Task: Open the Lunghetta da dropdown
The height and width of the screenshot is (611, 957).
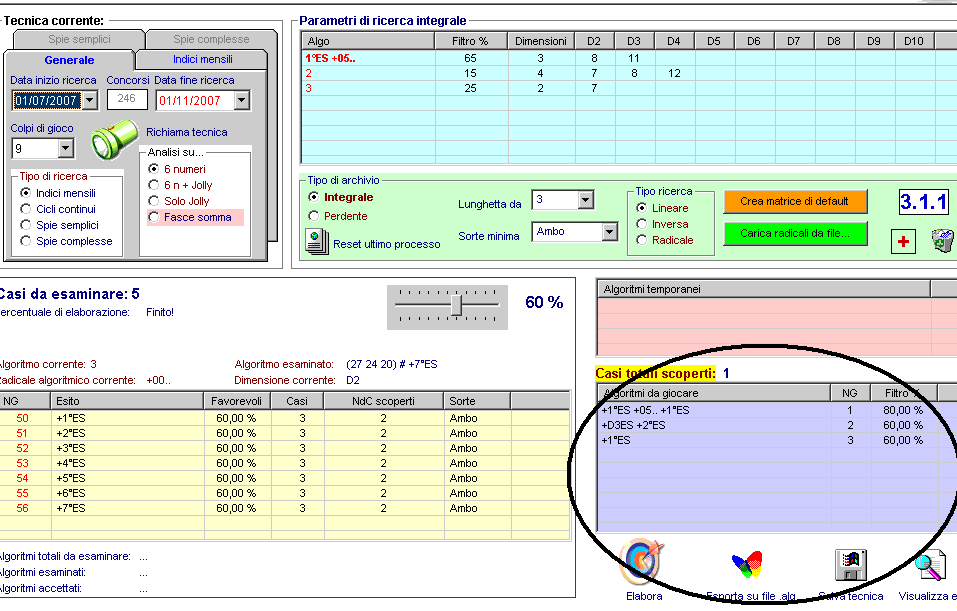Action: (585, 200)
